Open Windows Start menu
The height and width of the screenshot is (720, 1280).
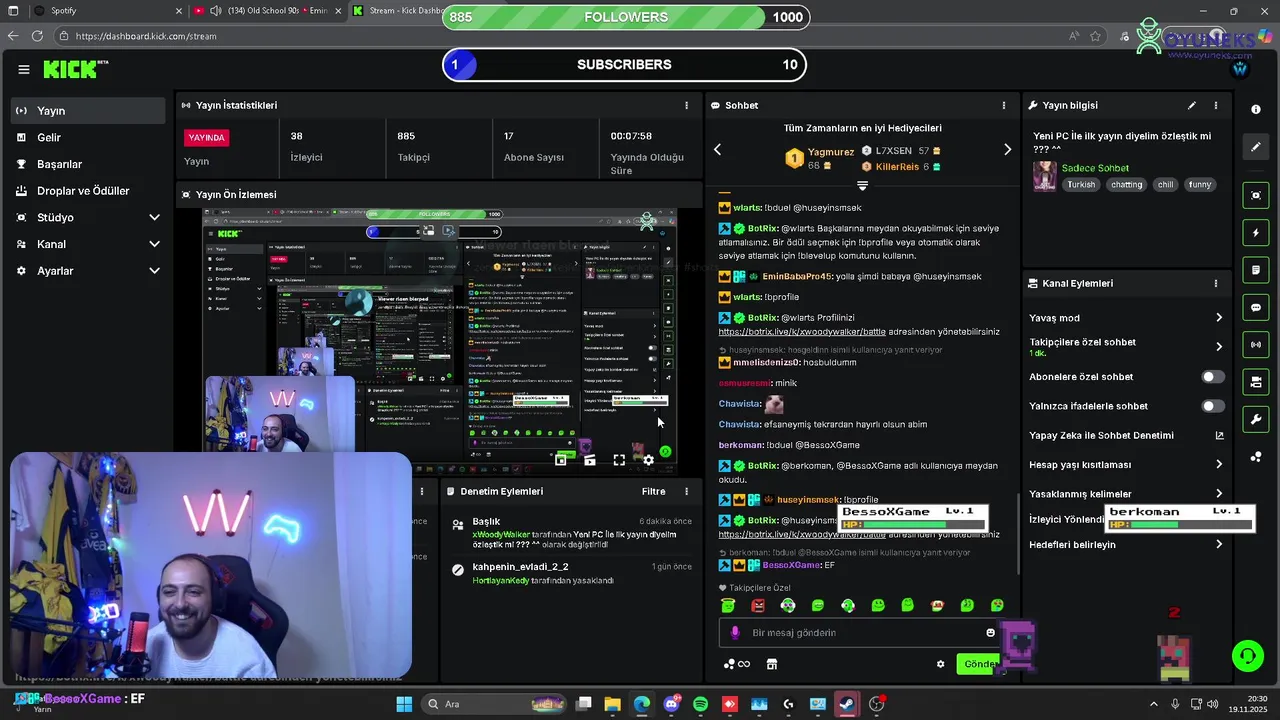click(404, 704)
